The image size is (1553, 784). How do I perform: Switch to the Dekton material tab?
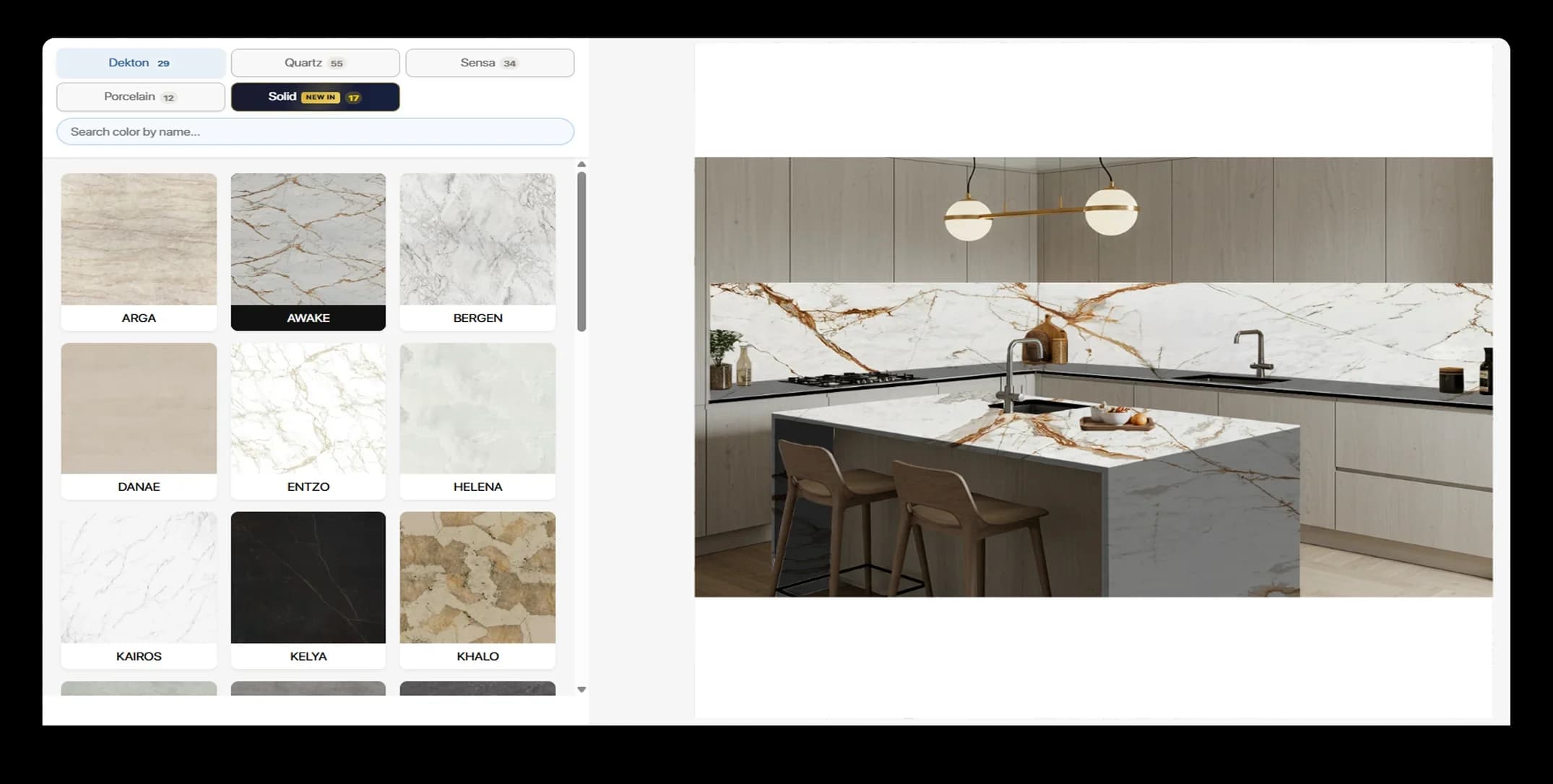pyautogui.click(x=141, y=63)
